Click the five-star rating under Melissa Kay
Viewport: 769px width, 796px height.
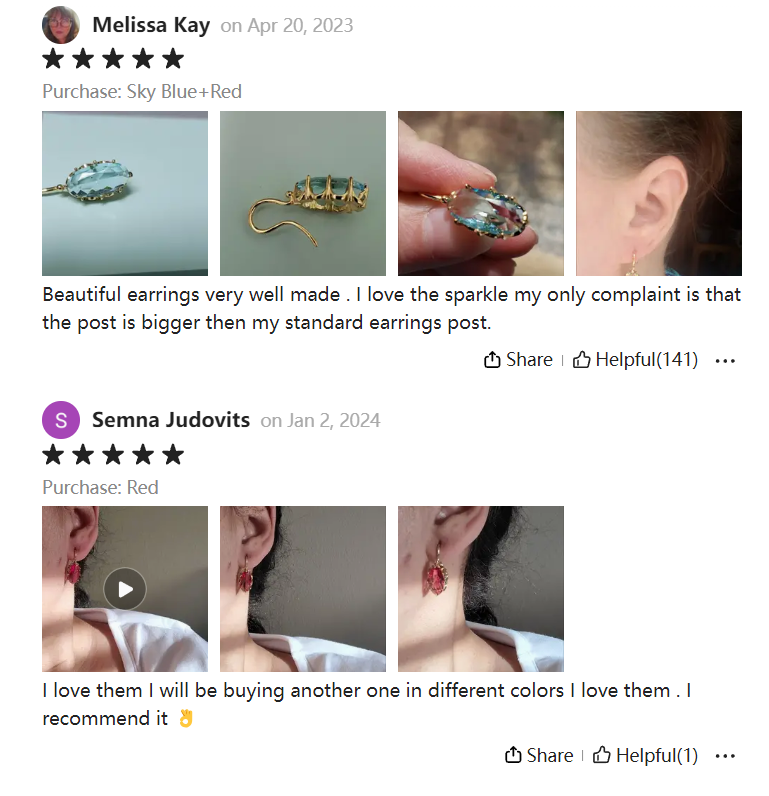[x=113, y=58]
